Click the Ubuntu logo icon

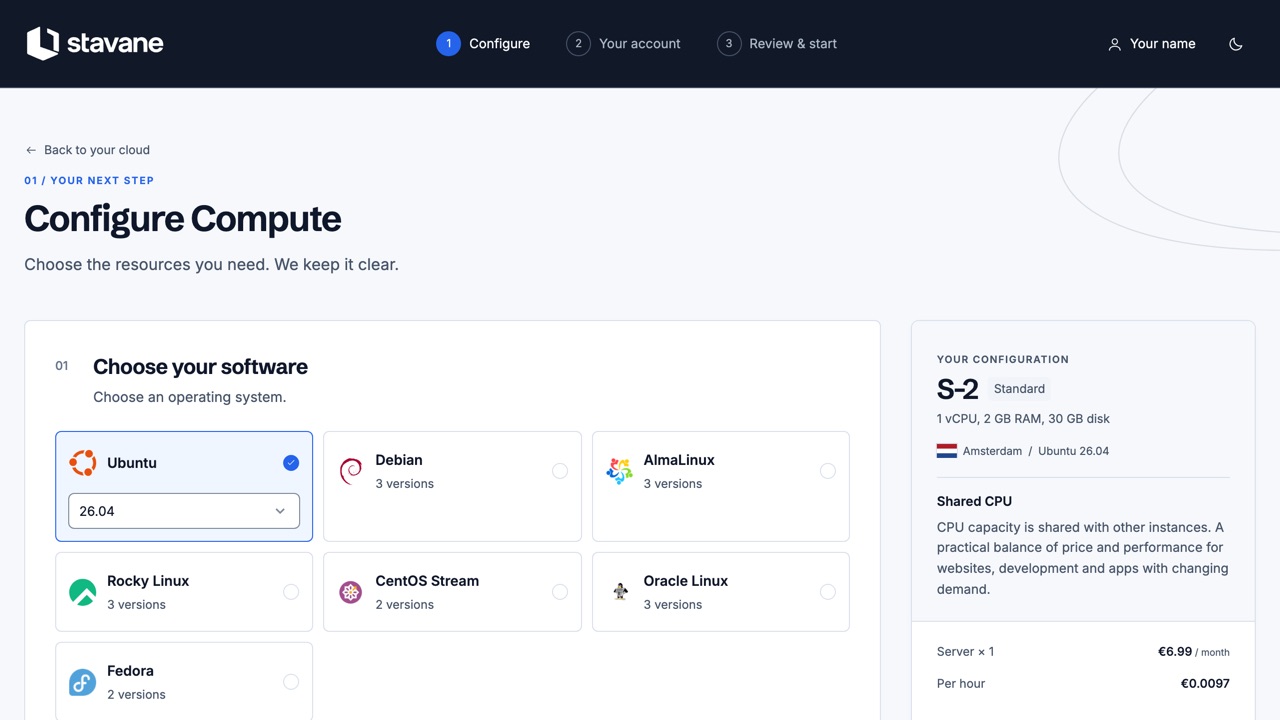[x=82, y=463]
